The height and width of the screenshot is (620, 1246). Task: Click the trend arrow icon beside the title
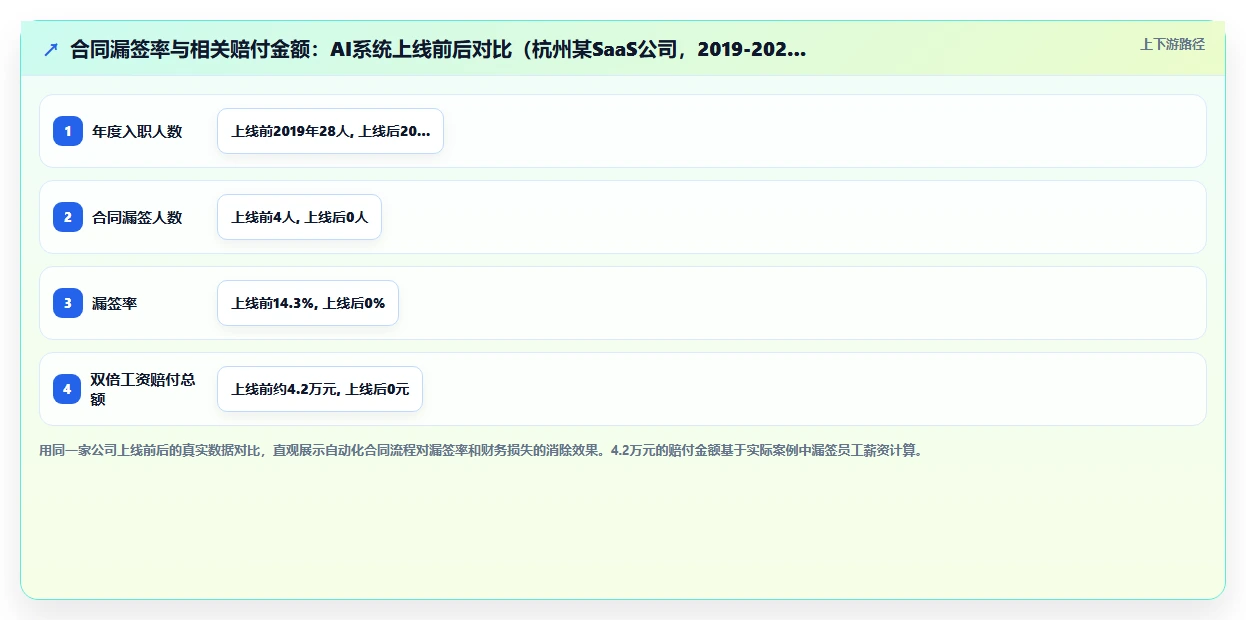click(x=50, y=50)
